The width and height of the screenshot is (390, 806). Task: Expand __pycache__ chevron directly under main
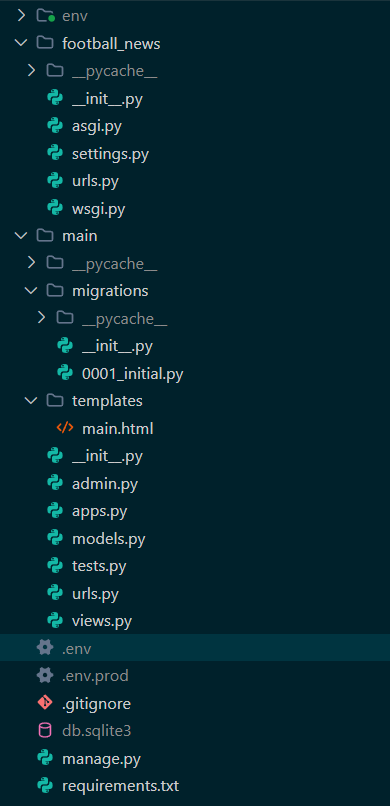click(x=31, y=263)
